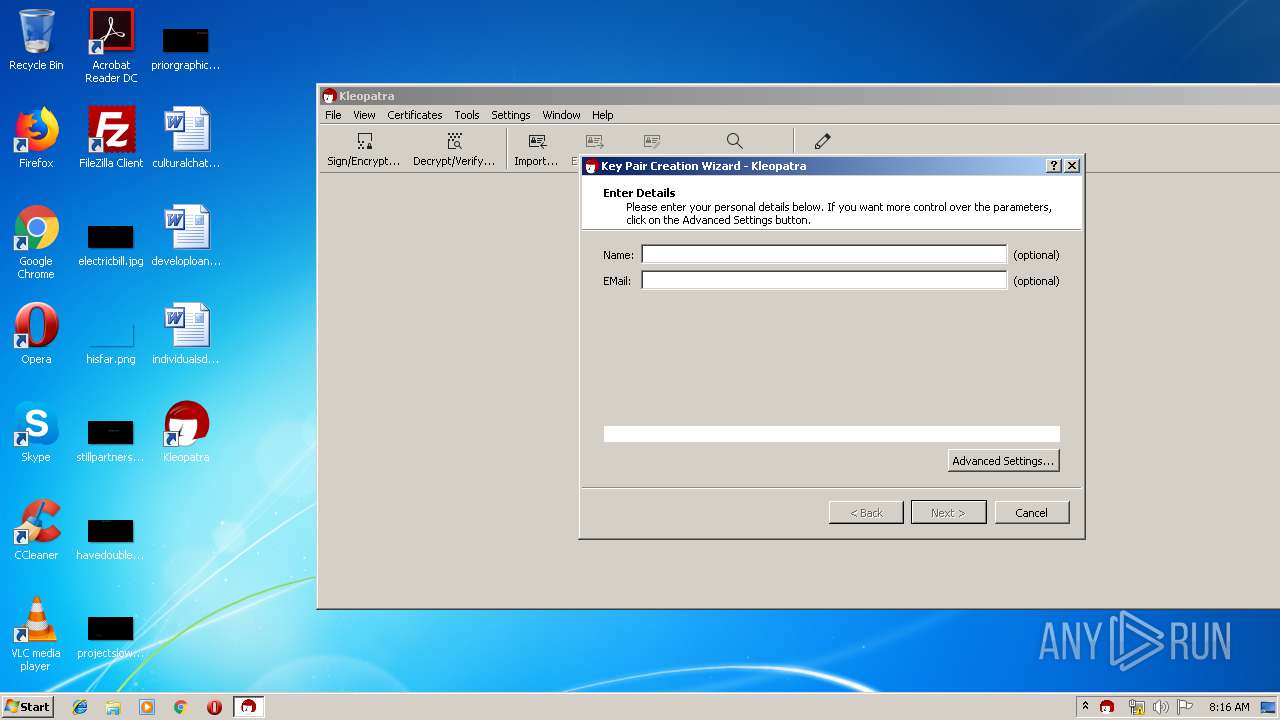1280x720 pixels.
Task: Click the Export certificate toolbar icon
Action: tap(594, 142)
